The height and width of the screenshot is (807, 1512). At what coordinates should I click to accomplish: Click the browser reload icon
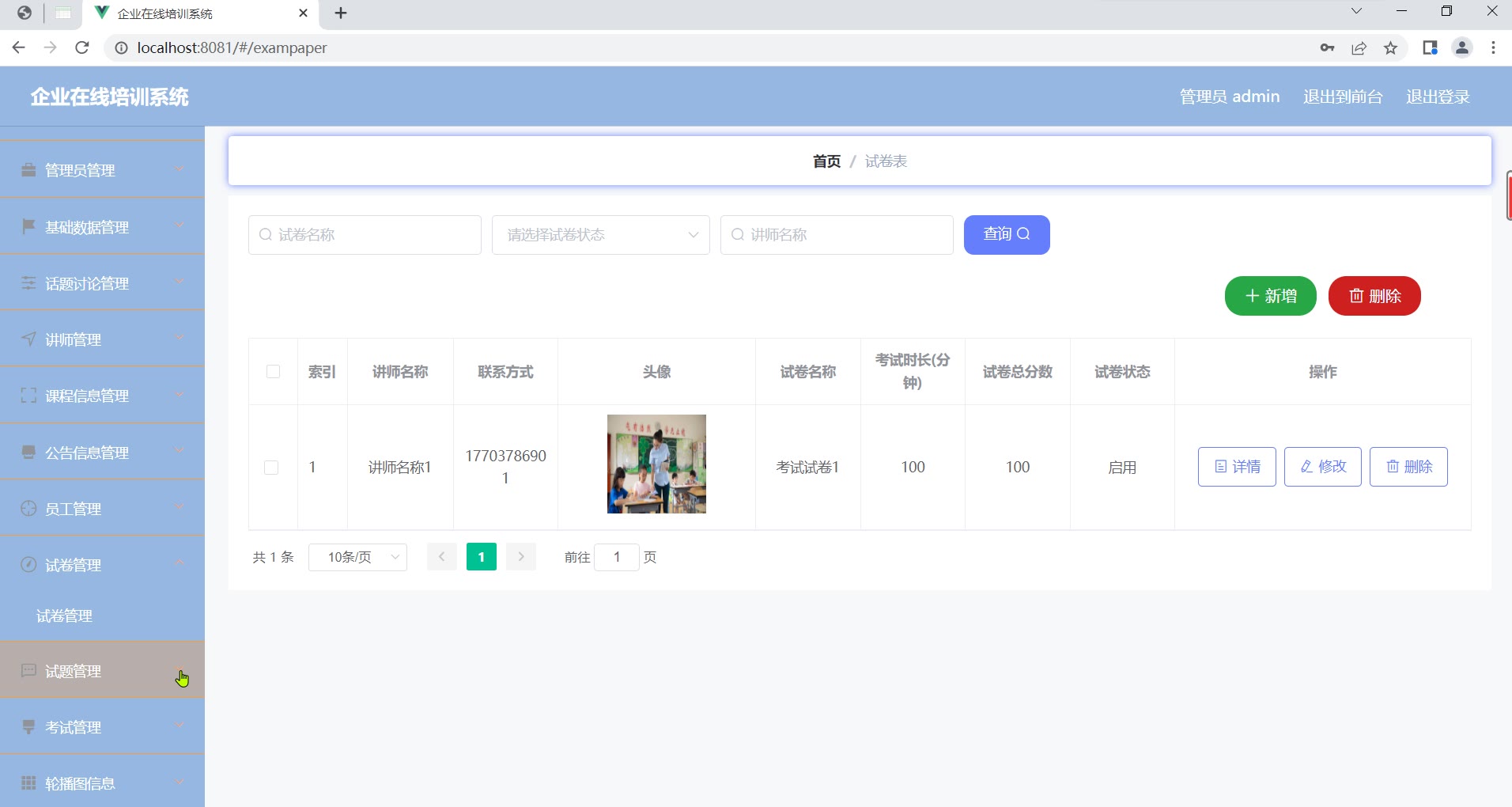point(81,47)
